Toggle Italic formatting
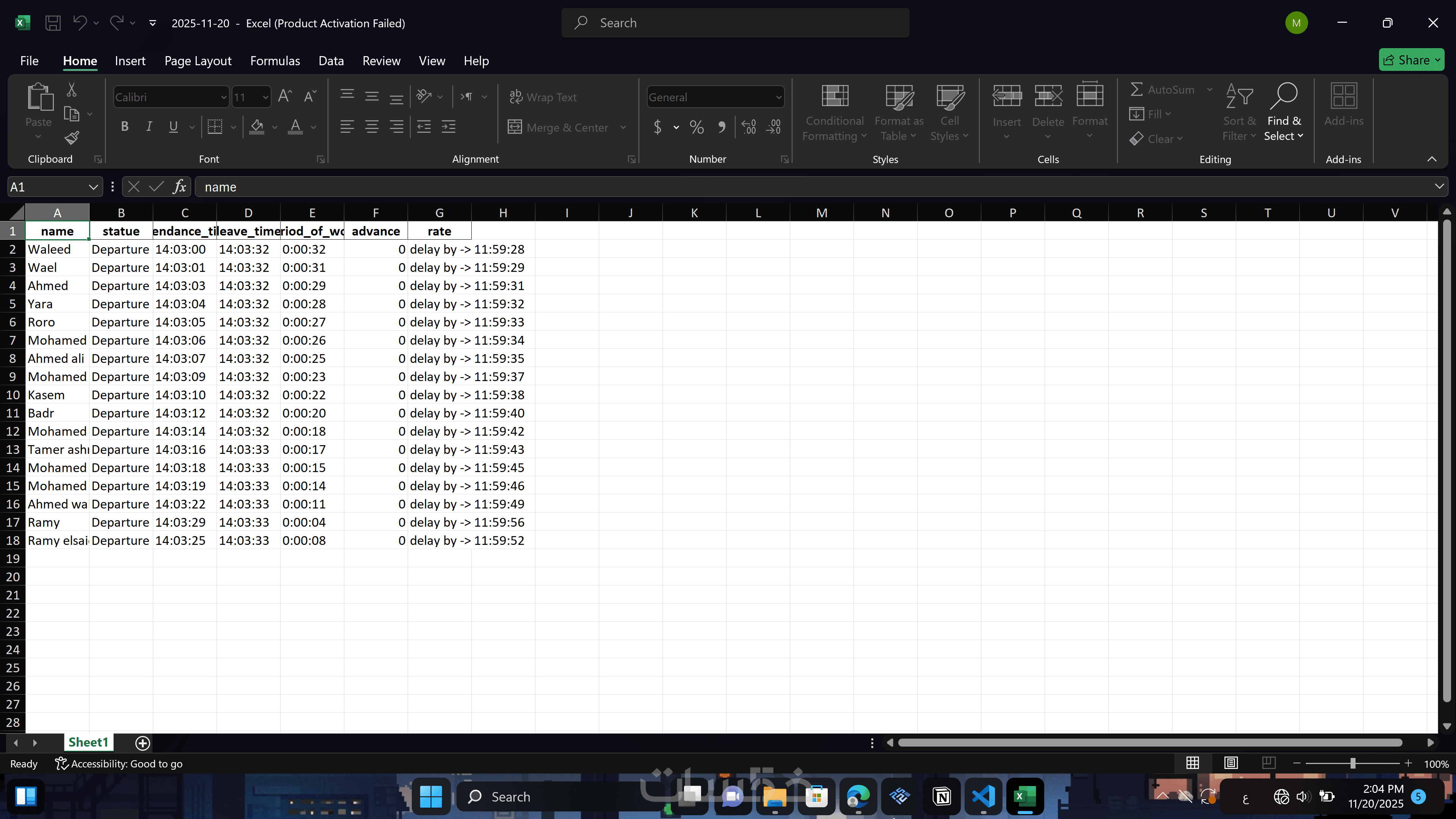Screen dimensions: 1456x819 point(149,127)
